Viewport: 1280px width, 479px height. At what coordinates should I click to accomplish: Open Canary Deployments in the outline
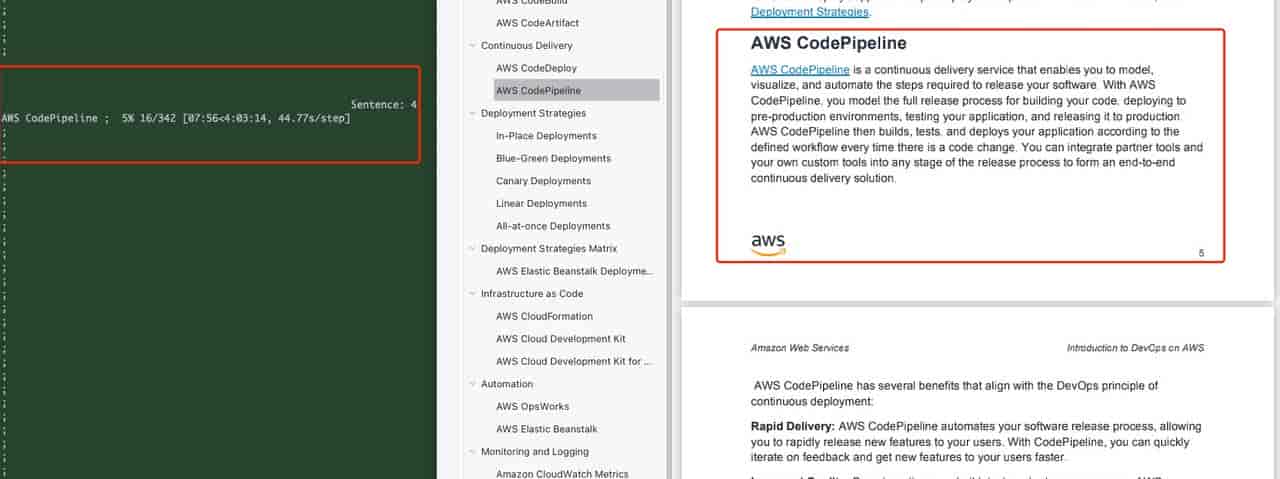pos(543,181)
